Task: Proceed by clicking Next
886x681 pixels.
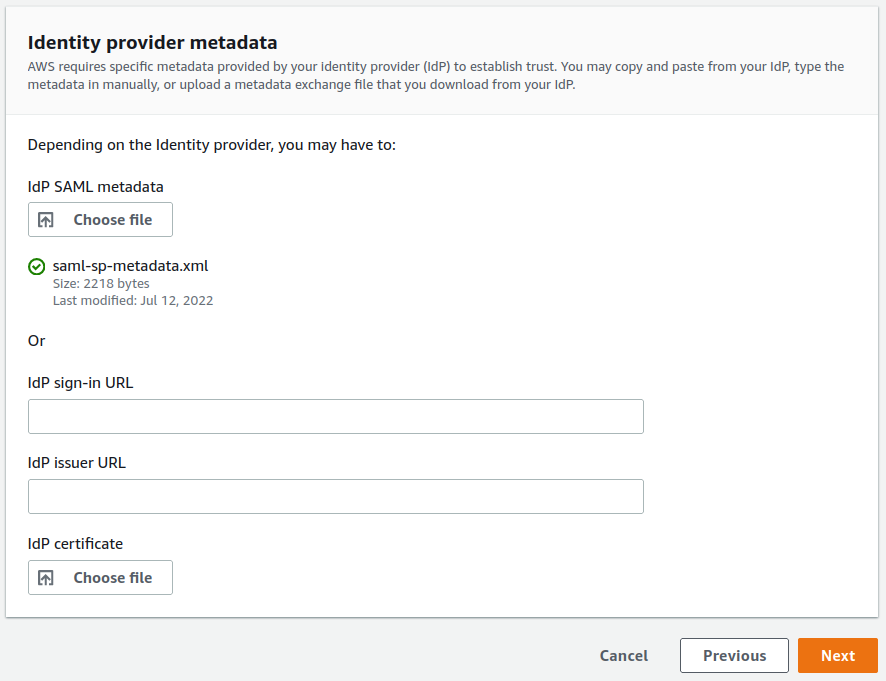Action: click(838, 655)
